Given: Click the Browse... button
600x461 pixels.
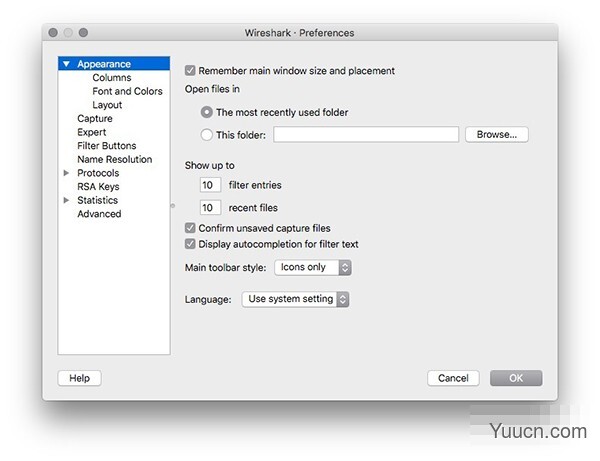Looking at the screenshot, I should click(x=497, y=135).
